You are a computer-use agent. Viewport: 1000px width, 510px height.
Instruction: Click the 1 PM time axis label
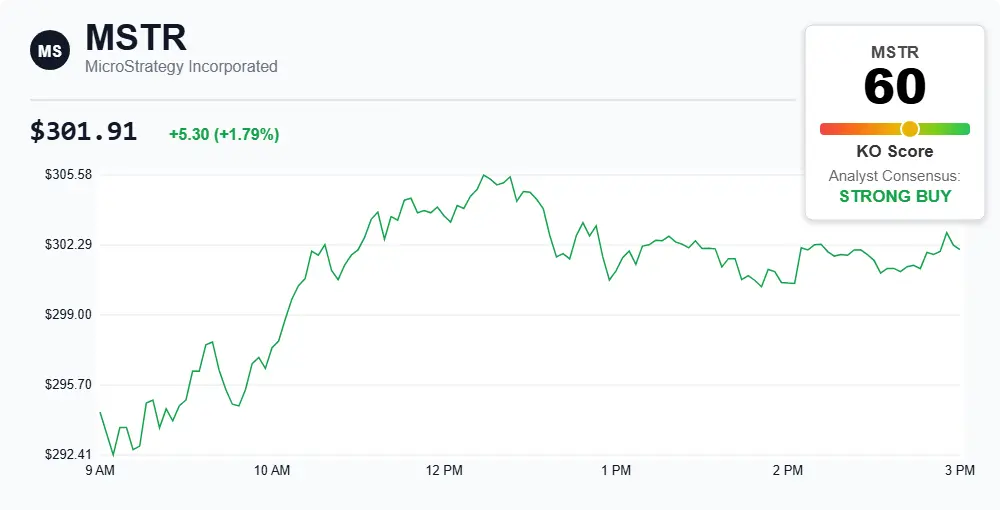(616, 470)
